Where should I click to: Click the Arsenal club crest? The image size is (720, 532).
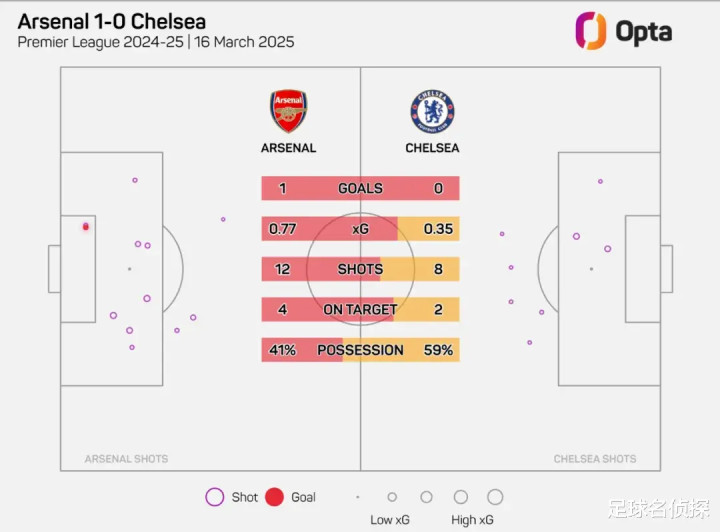pyautogui.click(x=288, y=112)
